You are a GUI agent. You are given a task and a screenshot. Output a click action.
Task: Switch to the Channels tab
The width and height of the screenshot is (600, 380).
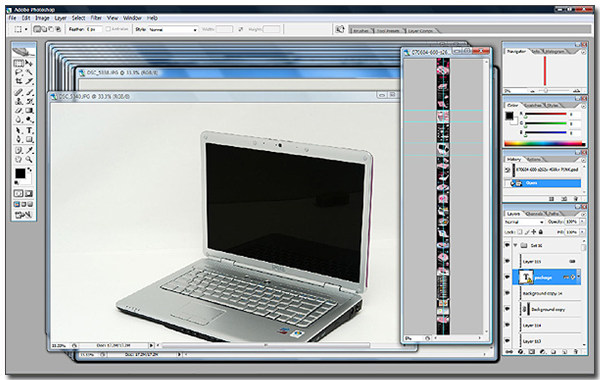(534, 214)
